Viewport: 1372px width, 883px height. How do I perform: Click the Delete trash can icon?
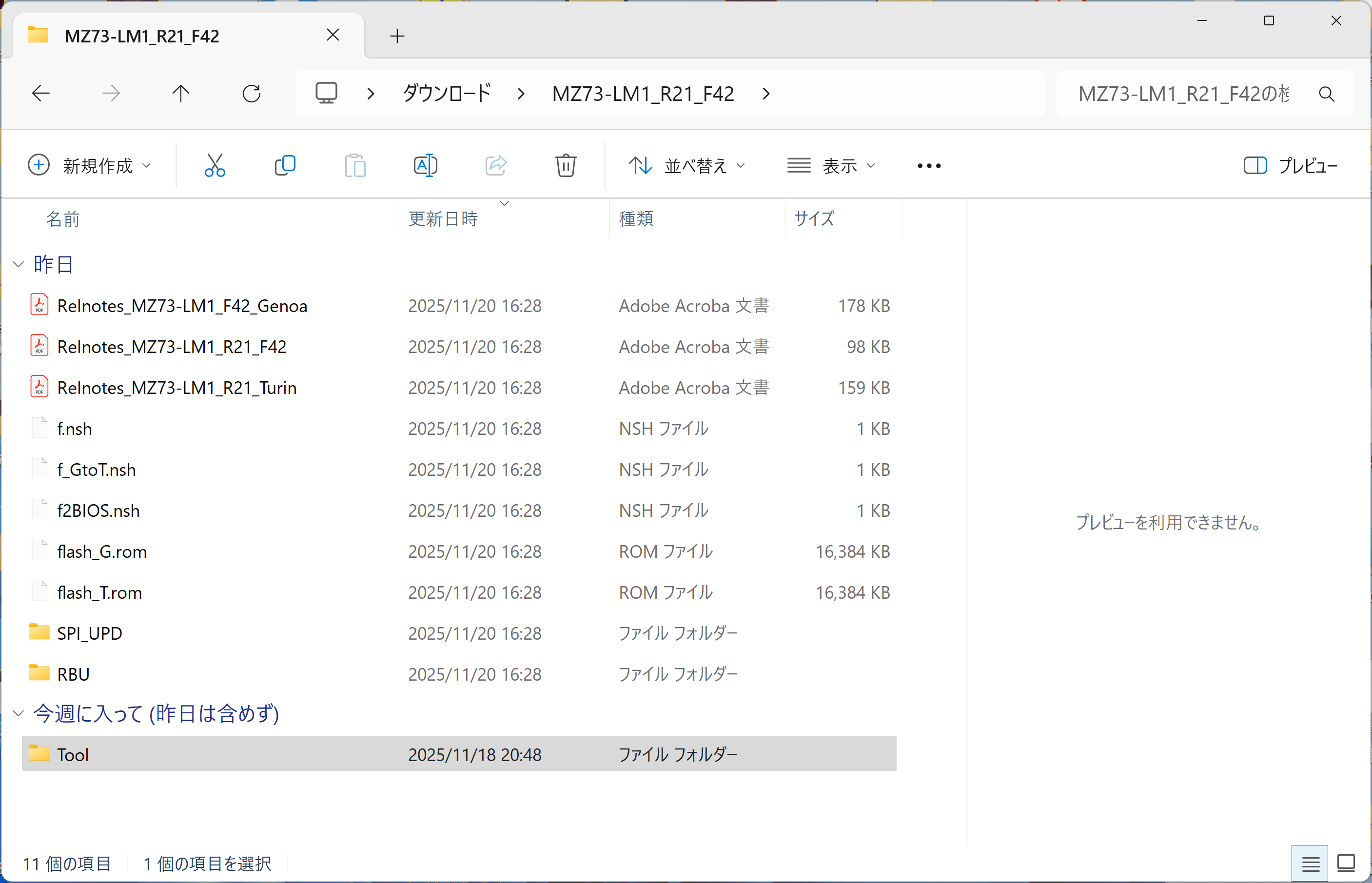[x=565, y=166]
